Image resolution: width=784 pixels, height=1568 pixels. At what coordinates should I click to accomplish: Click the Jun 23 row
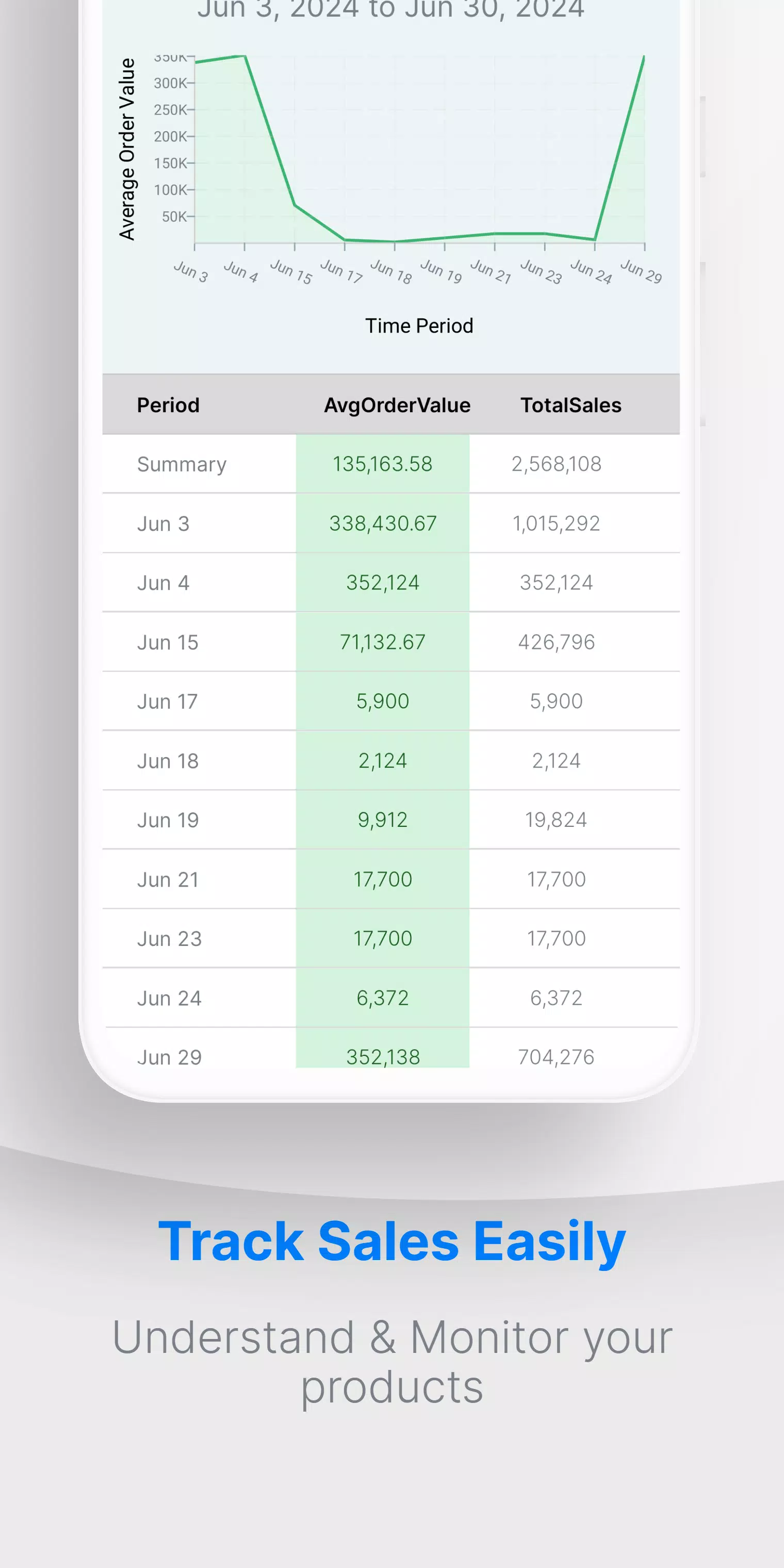pyautogui.click(x=391, y=939)
